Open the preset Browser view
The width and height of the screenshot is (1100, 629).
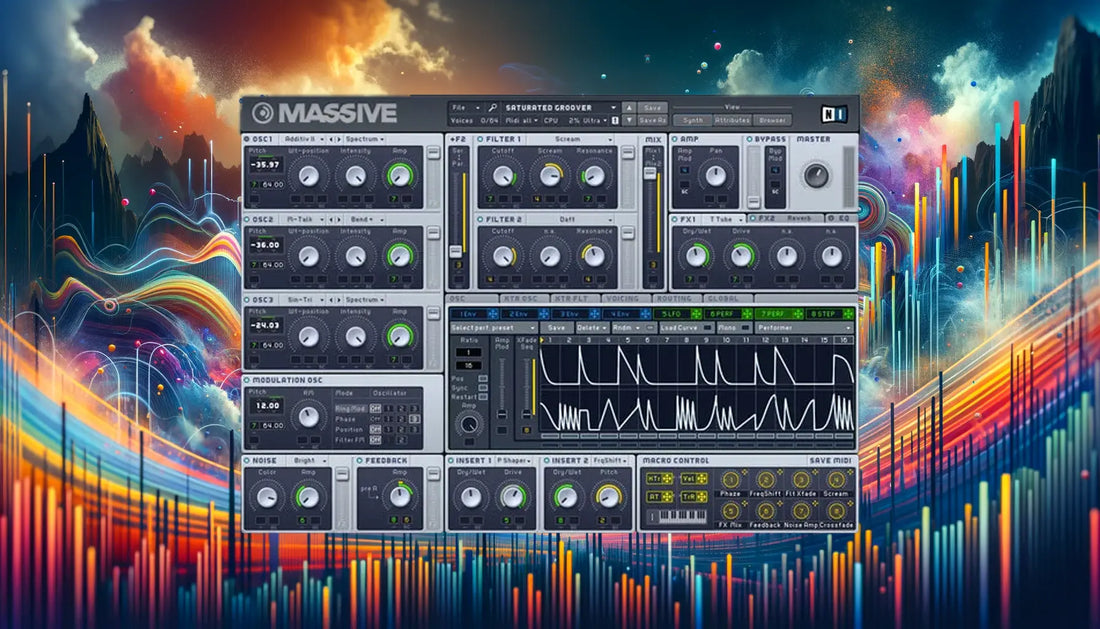click(772, 121)
